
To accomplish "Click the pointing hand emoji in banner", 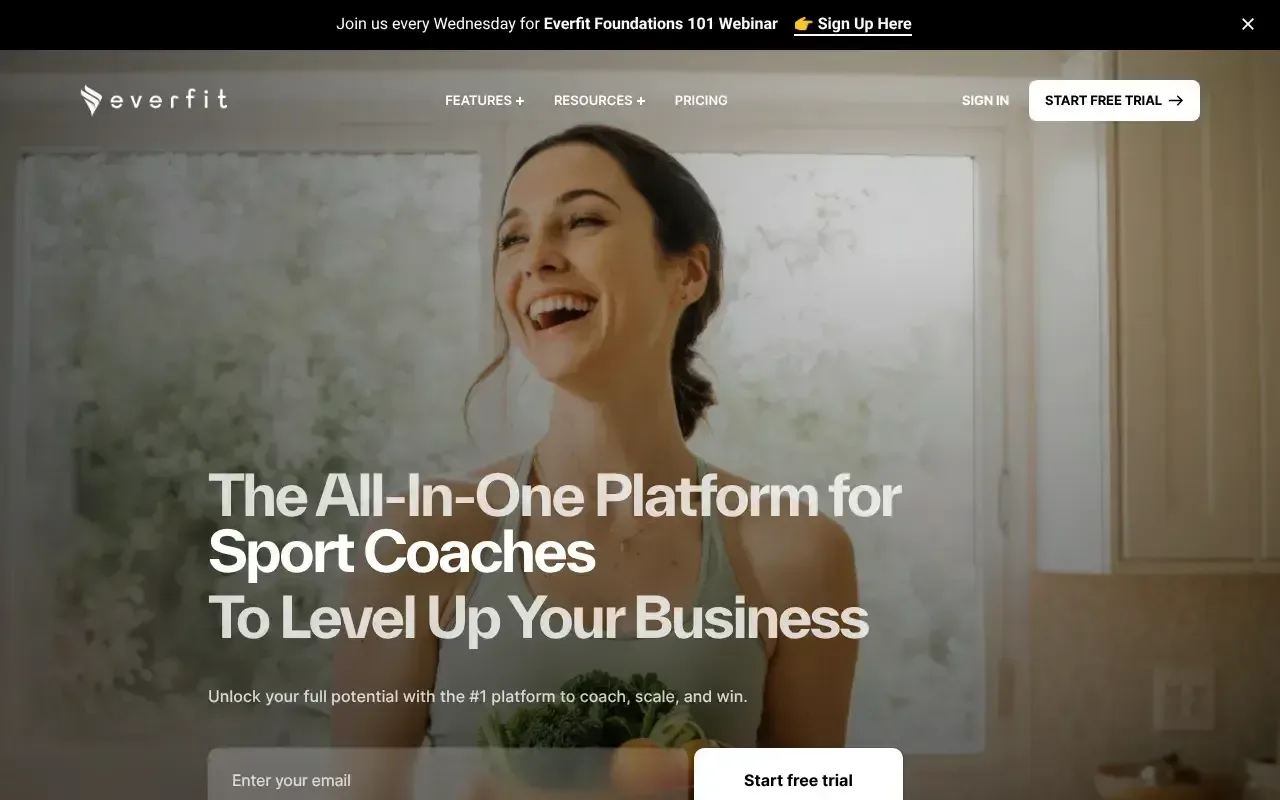I will pos(803,24).
